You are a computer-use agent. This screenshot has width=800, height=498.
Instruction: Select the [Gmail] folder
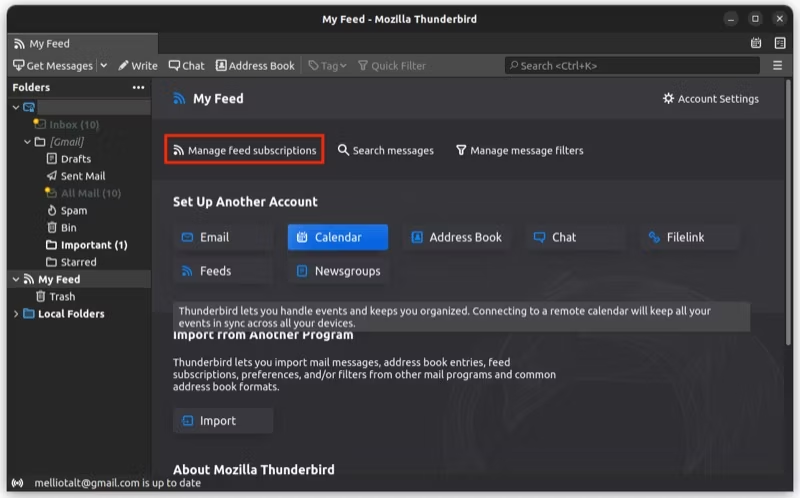pos(60,142)
